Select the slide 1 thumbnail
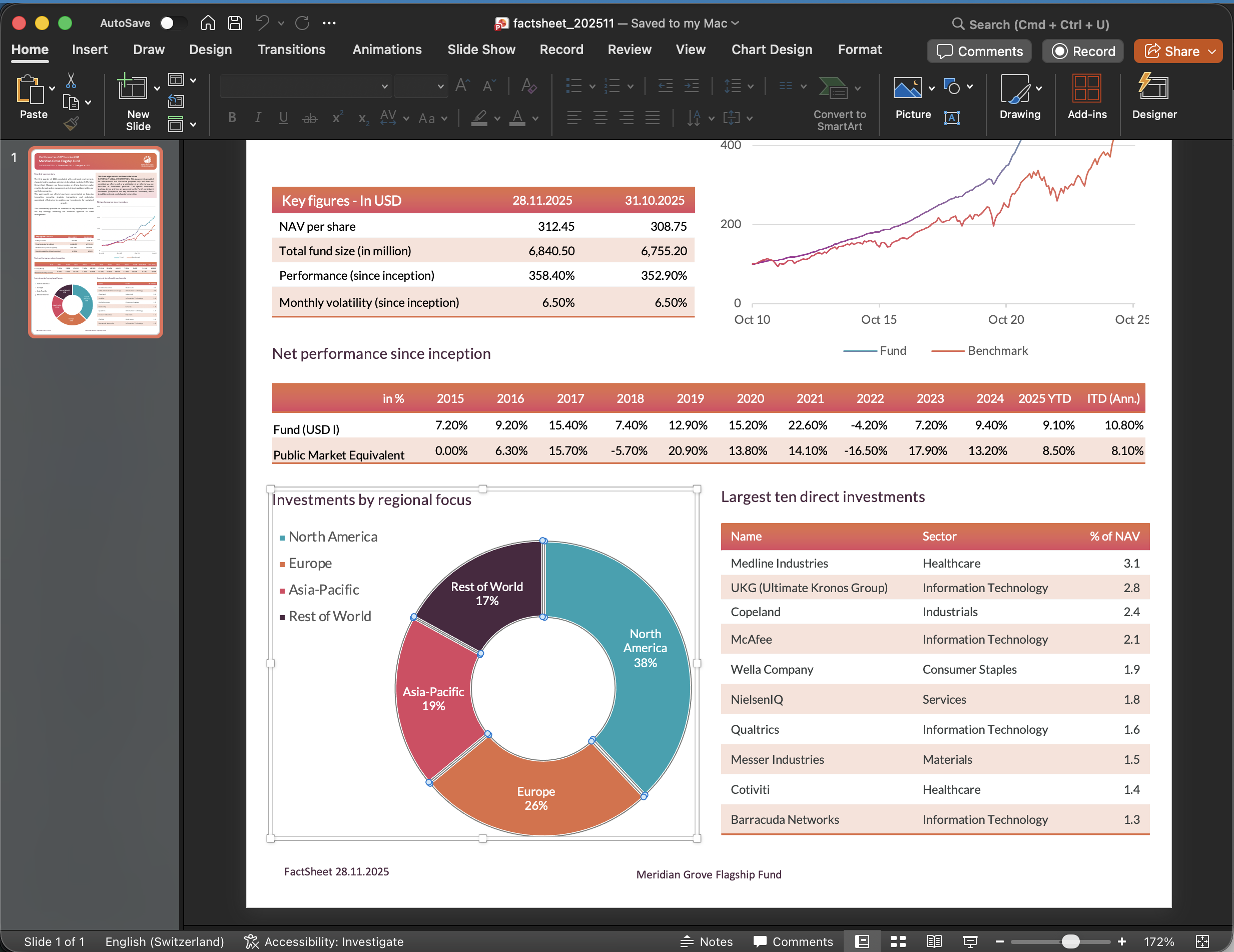1234x952 pixels. tap(96, 242)
